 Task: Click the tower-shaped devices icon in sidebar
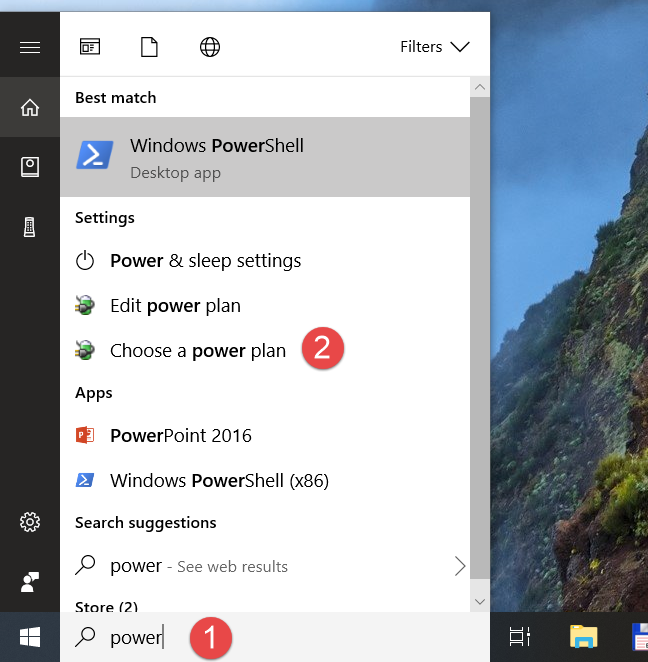point(30,227)
